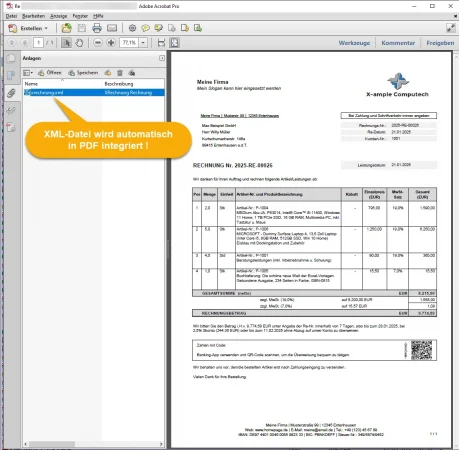Viewport: 459px width, 450px height.
Task: Click the save floppy disk icon
Action: coord(82,28)
